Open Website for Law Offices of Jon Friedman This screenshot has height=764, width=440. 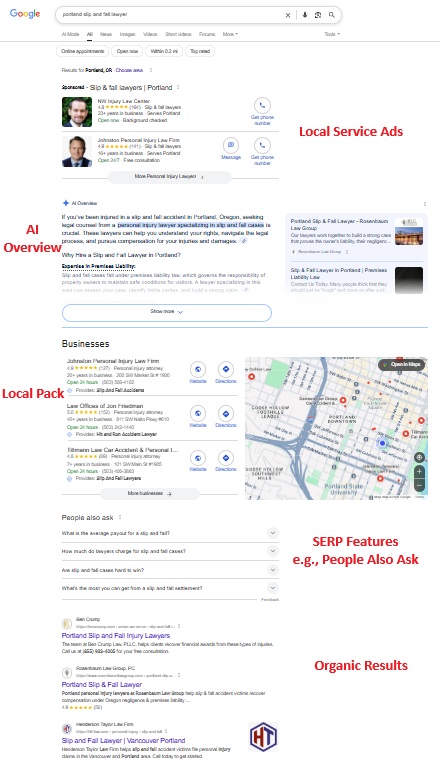pos(198,417)
